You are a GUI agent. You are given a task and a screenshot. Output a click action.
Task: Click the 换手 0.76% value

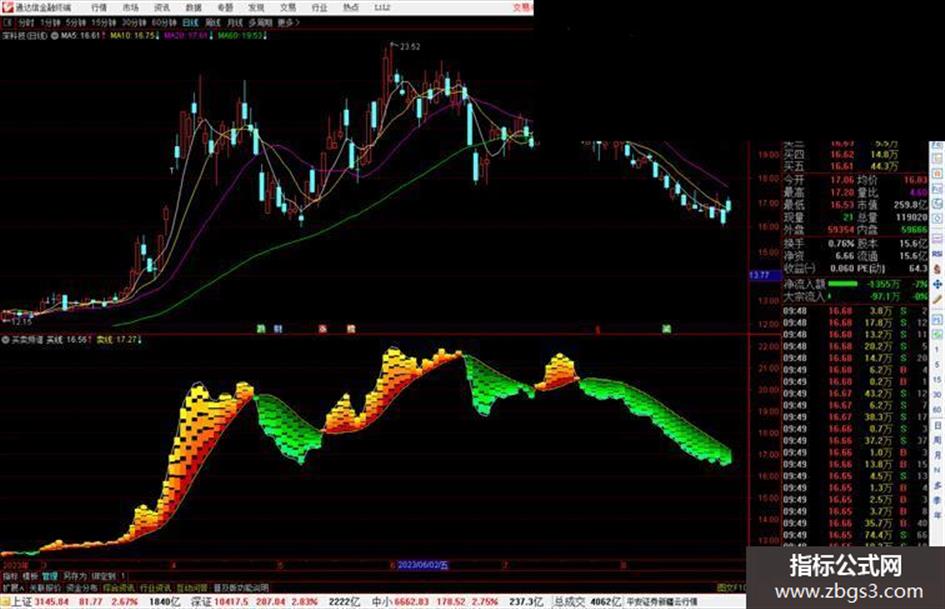tap(841, 244)
